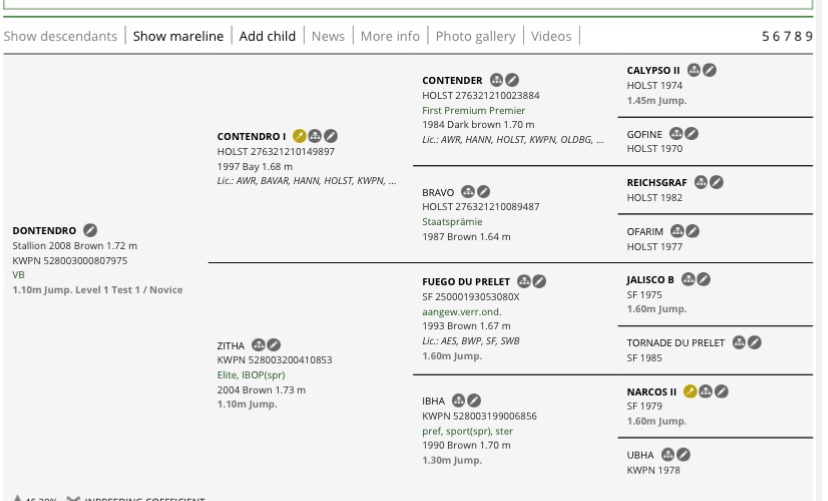Click the gold icon beside CONTENDRO I
Image resolution: width=828 pixels, height=501 pixels.
(299, 136)
